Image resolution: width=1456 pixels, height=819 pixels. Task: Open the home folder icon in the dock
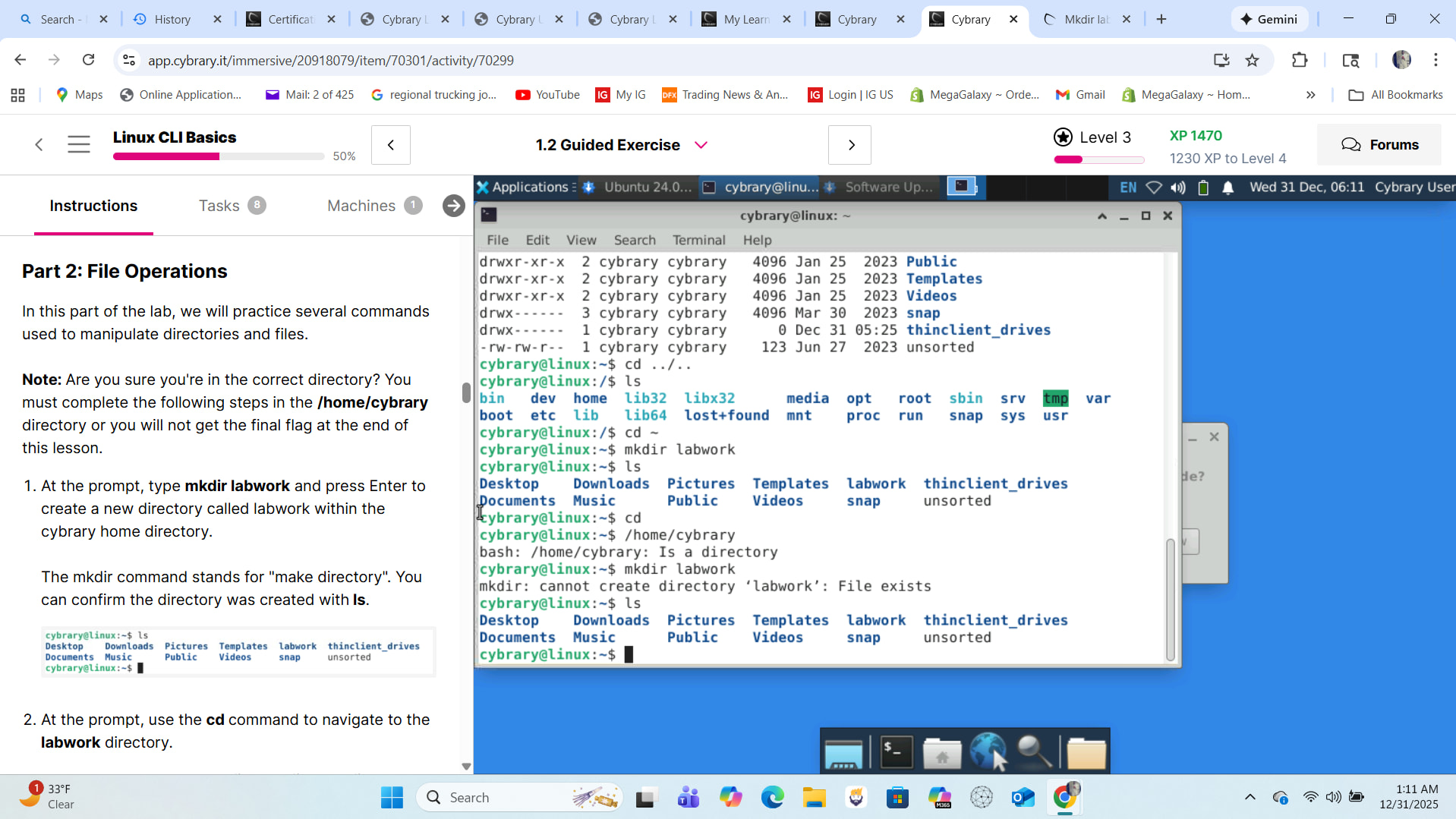pos(942,753)
